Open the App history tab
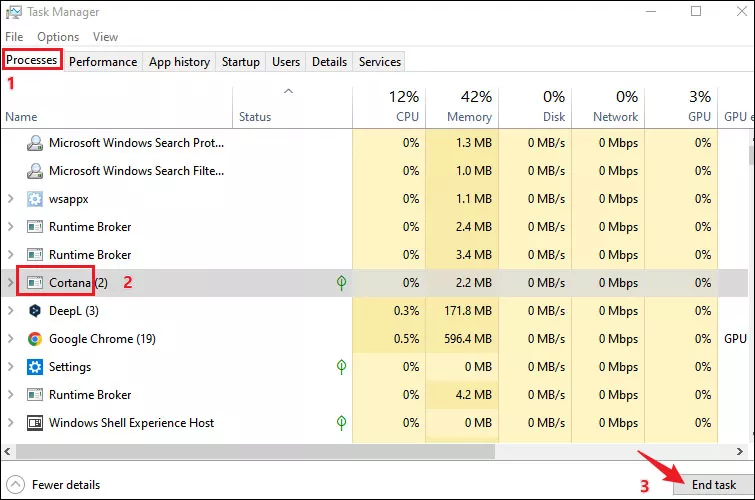 [179, 62]
